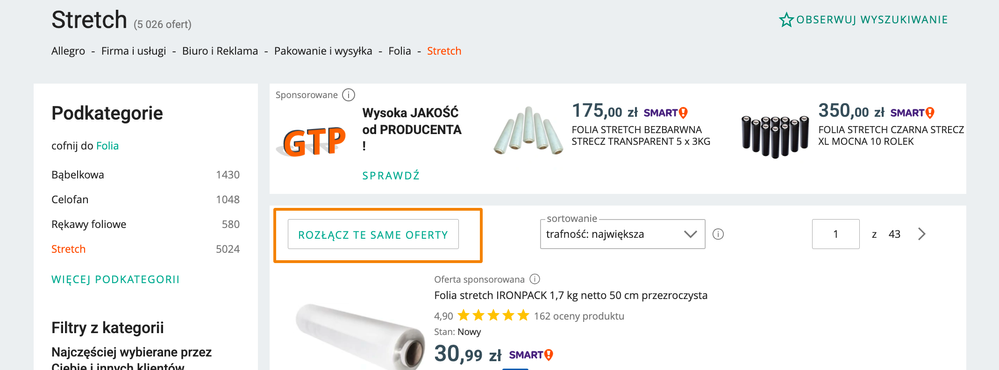Open transparent stretch film rolls thumbnail

point(530,134)
